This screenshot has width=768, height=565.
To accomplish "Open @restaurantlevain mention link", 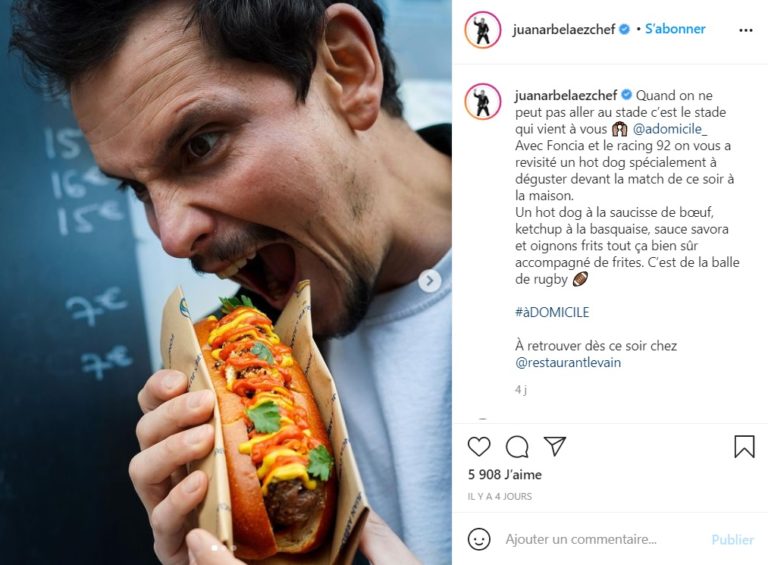I will (568, 362).
